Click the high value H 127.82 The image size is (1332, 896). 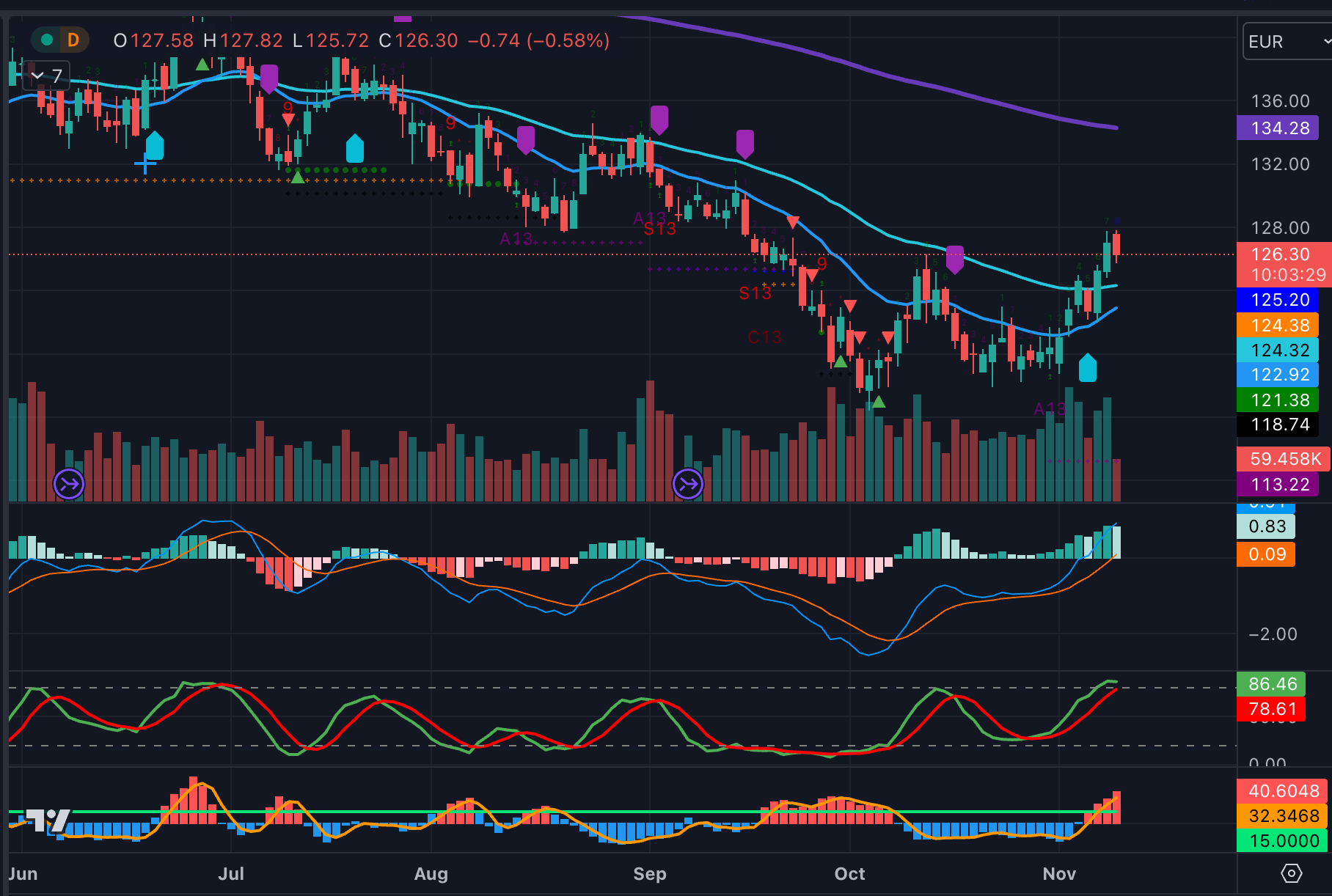243,40
